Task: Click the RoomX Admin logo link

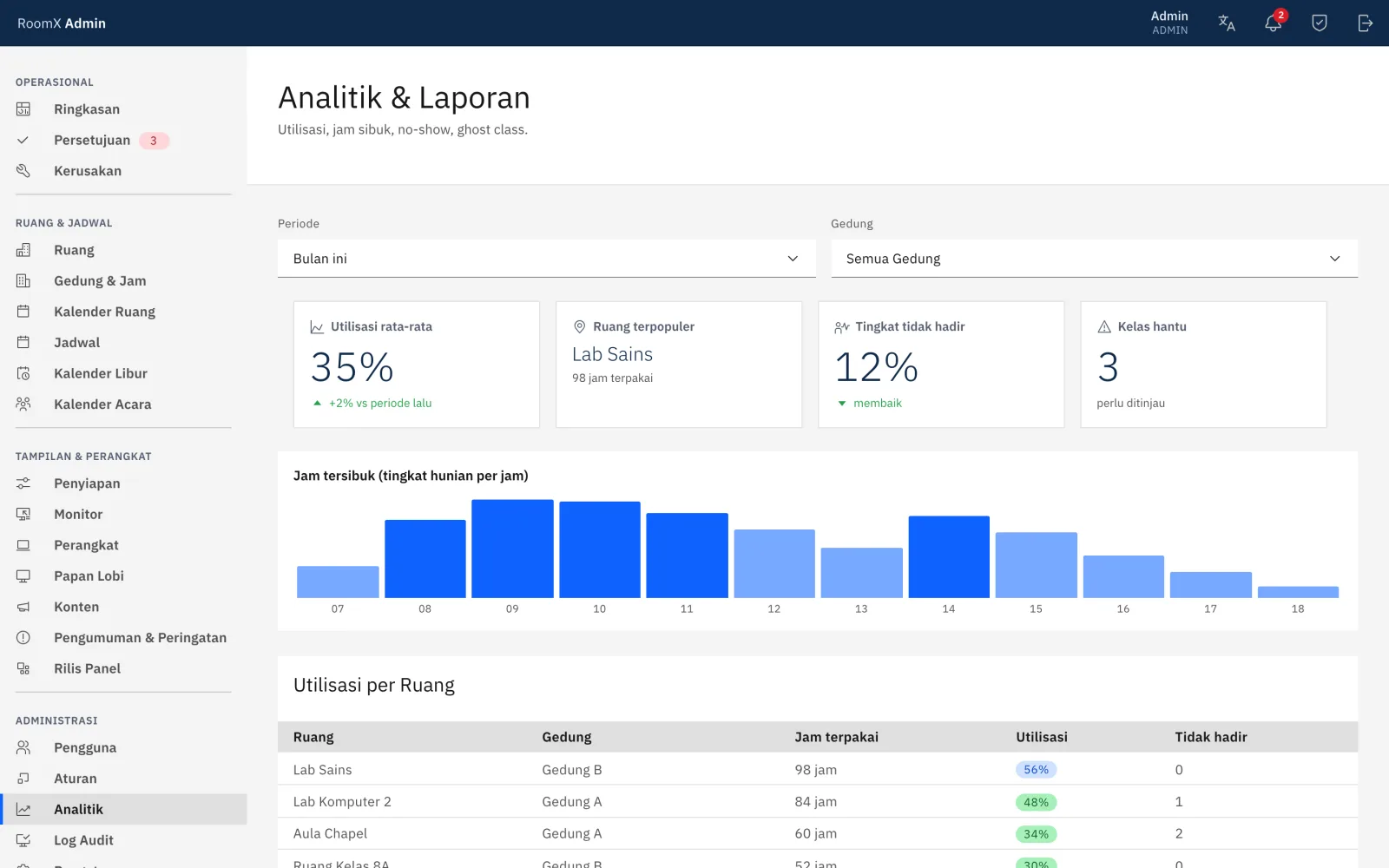Action: (x=62, y=23)
